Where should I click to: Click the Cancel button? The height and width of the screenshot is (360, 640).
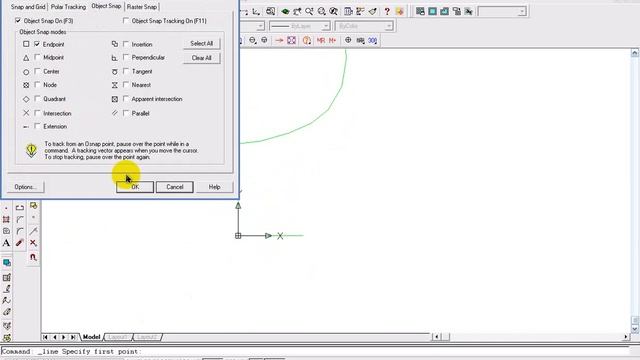tap(175, 187)
